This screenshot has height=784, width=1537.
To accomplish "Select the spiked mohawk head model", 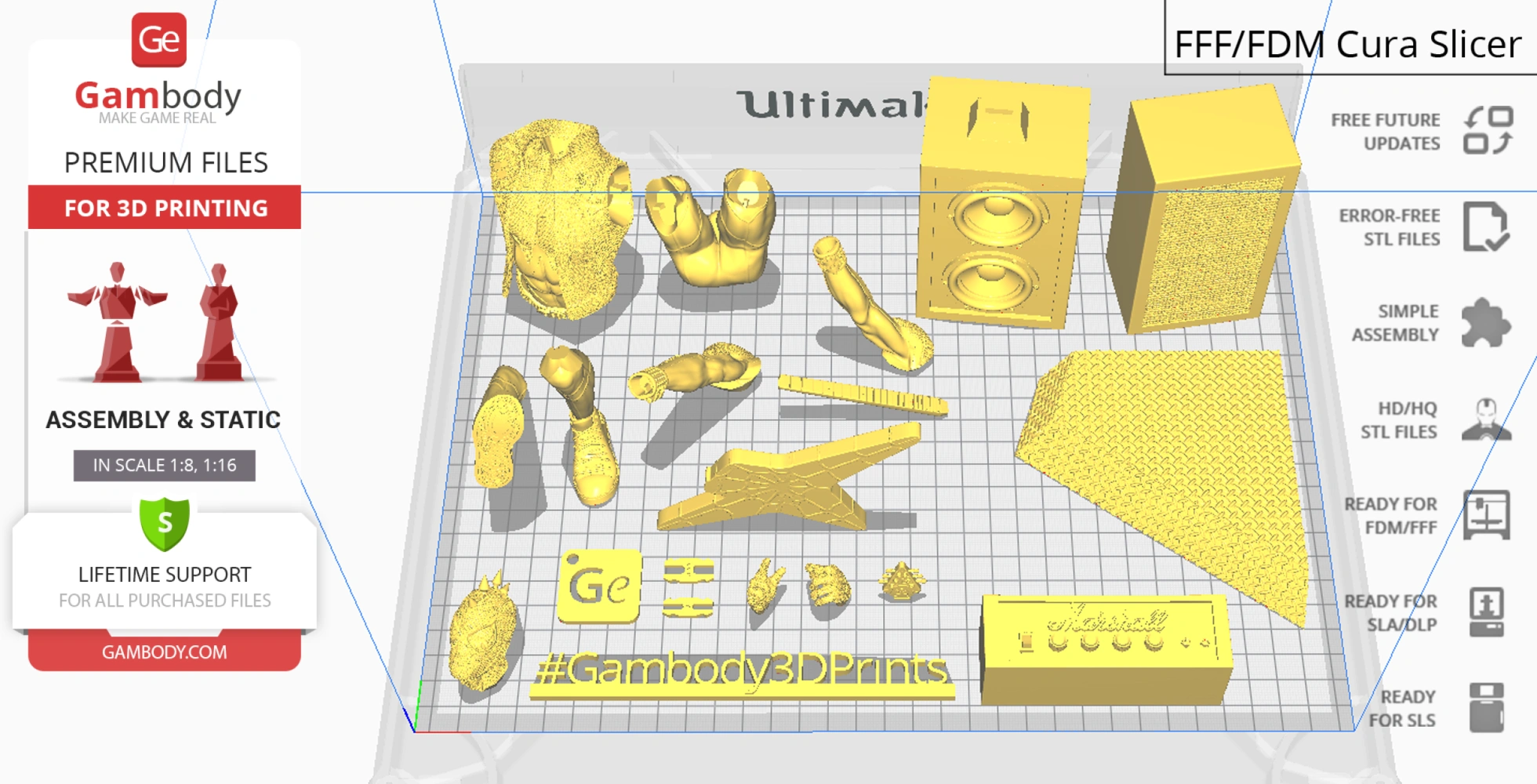I will [x=482, y=635].
